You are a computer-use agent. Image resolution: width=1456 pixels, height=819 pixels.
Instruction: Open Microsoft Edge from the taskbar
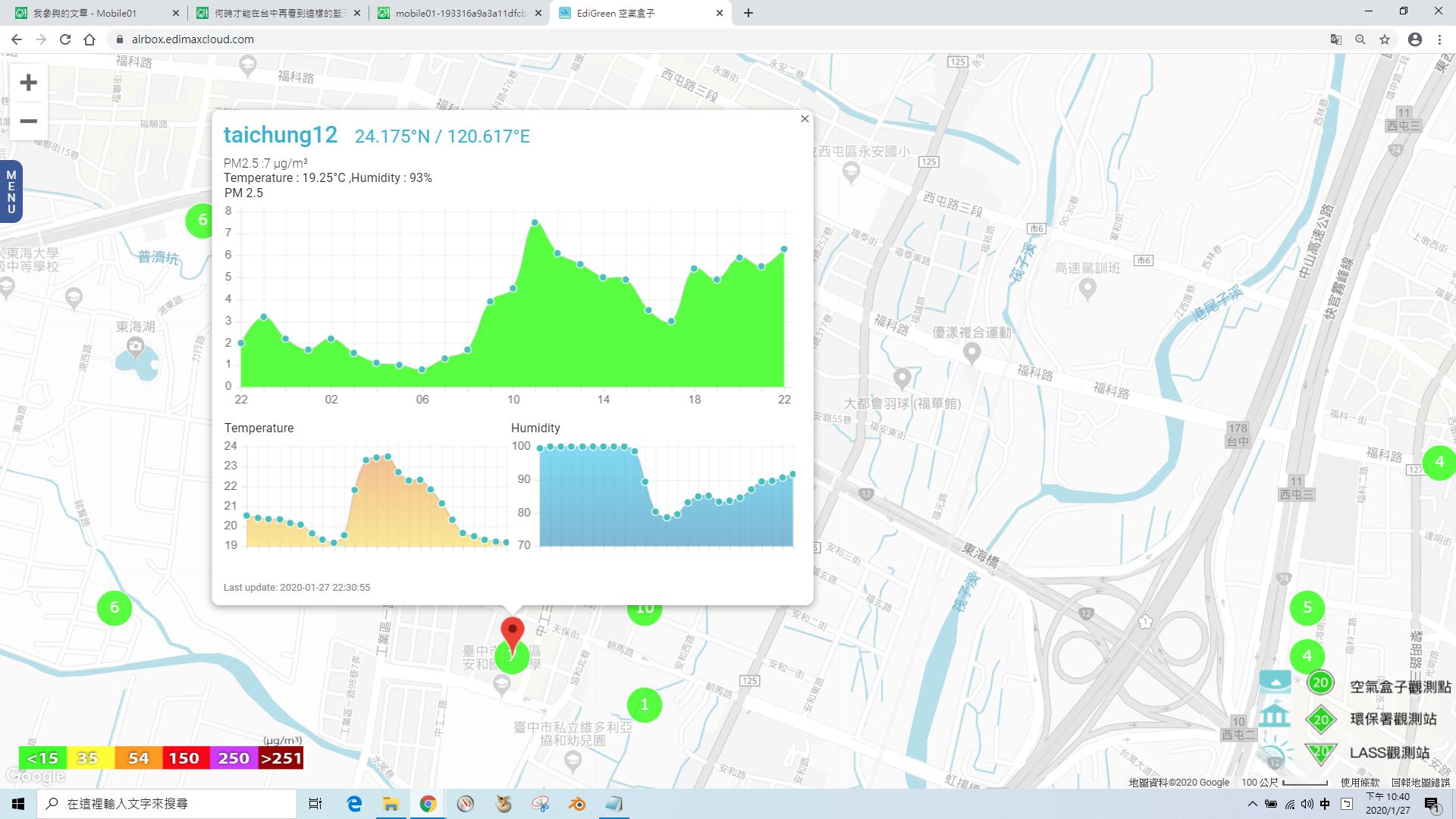pos(354,804)
